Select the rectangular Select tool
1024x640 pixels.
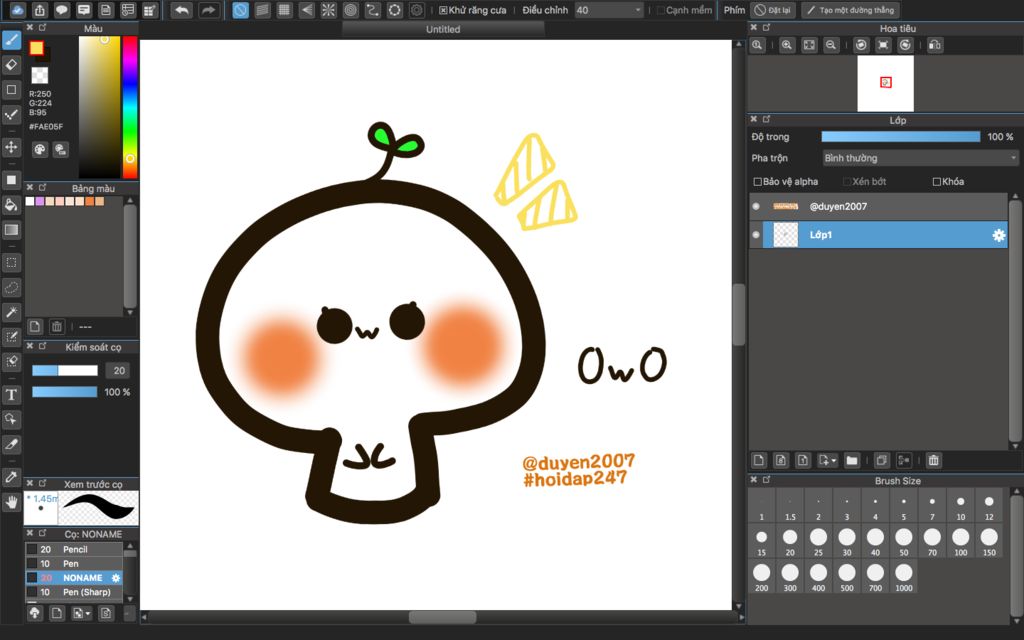[12, 263]
